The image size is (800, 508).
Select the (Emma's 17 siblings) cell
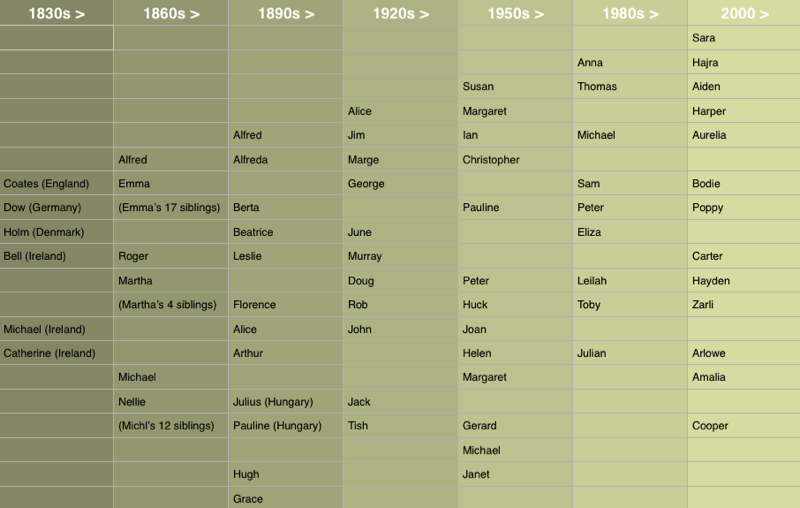168,208
